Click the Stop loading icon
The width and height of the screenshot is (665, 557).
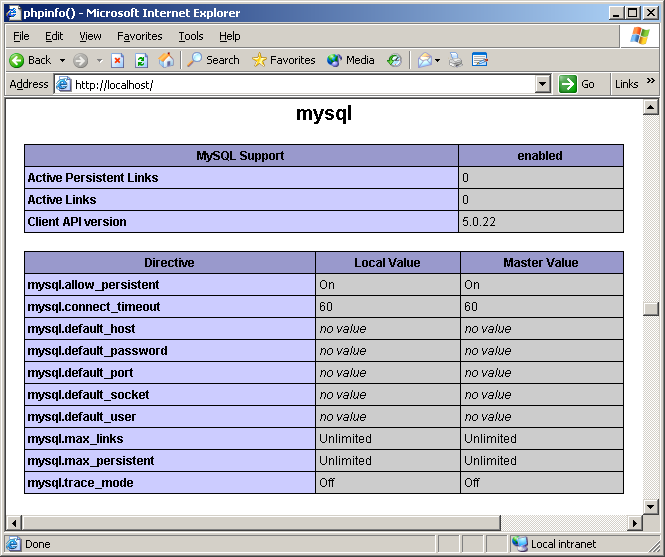pyautogui.click(x=118, y=60)
